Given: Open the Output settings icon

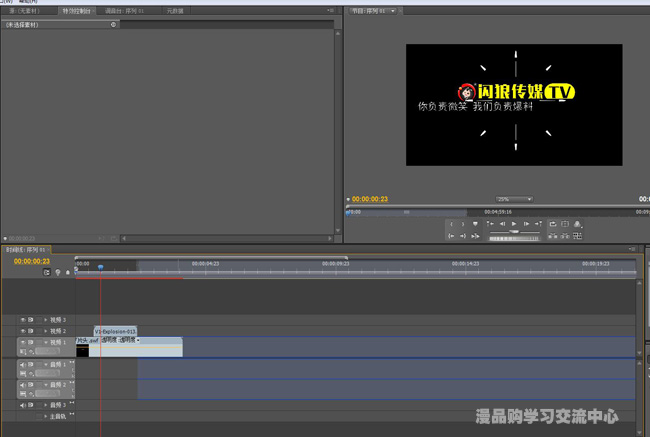Looking at the screenshot, I should (x=577, y=224).
